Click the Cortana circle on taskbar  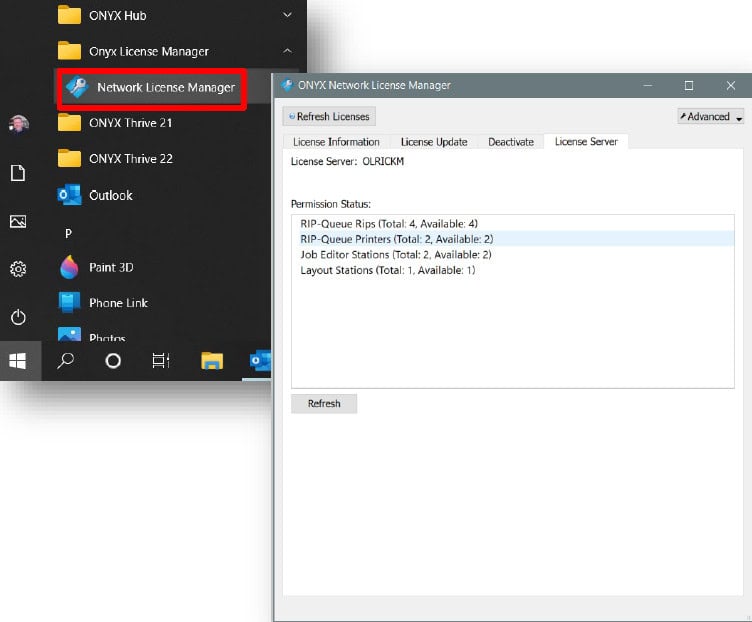point(113,361)
